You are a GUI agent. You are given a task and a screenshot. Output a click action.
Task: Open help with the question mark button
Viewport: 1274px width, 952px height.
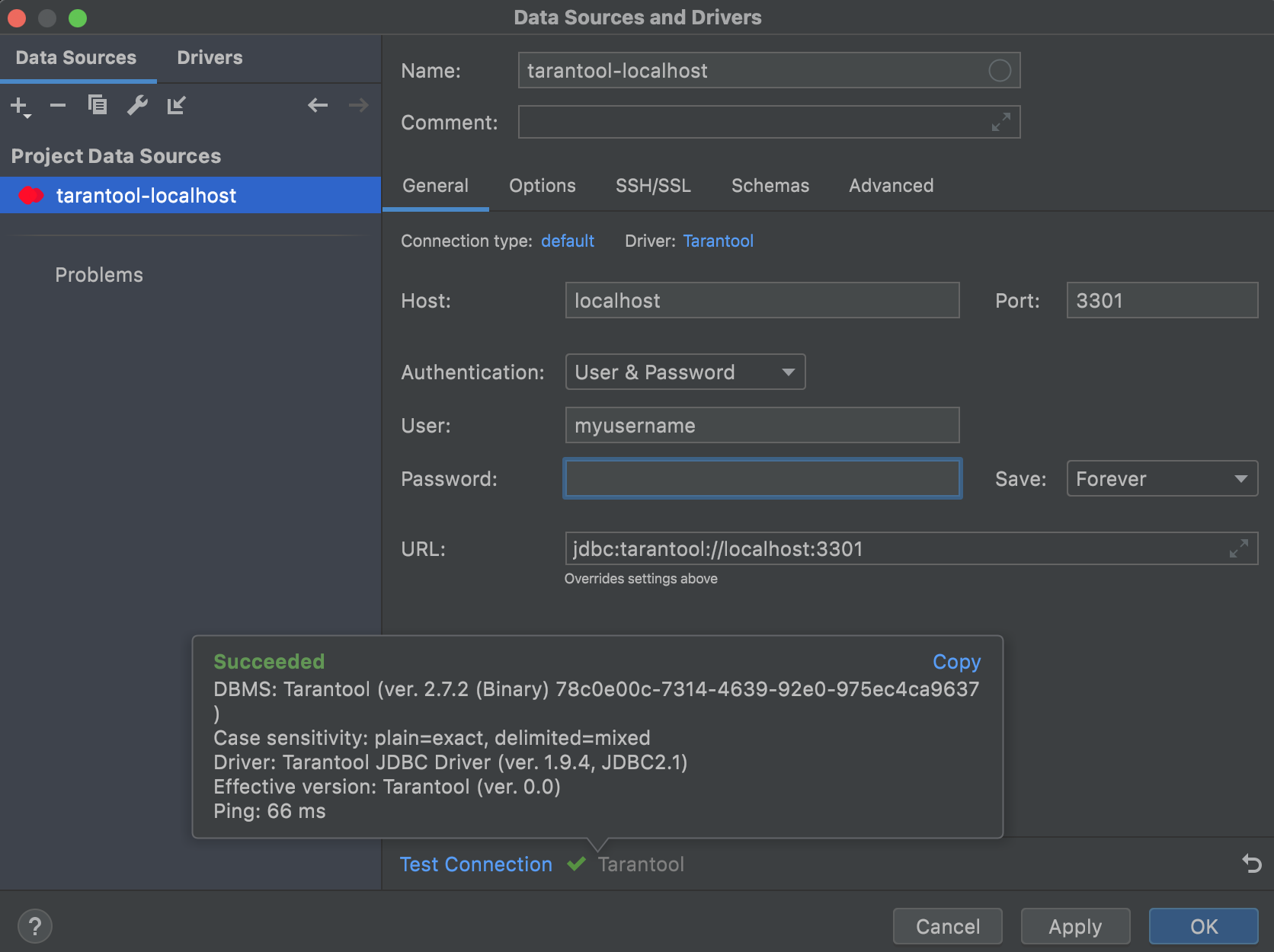click(34, 927)
